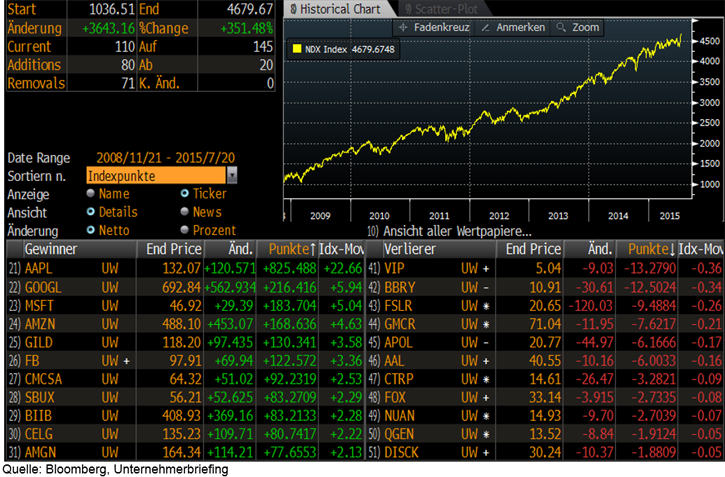Click the Indexpunkte sort field
Image resolution: width=725 pixels, height=477 pixels.
[156, 176]
